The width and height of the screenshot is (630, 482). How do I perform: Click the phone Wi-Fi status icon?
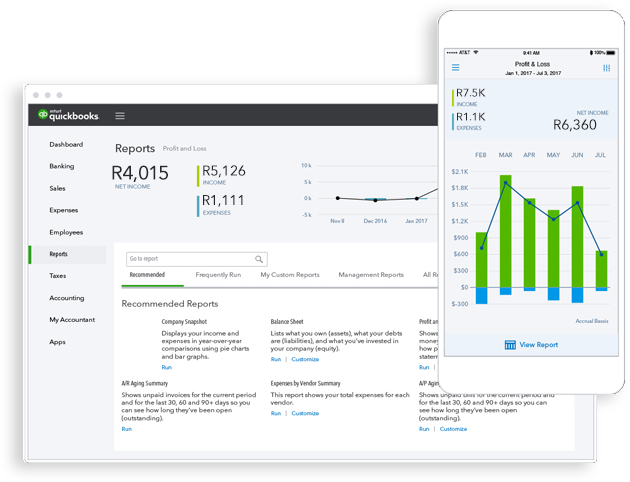coord(476,52)
